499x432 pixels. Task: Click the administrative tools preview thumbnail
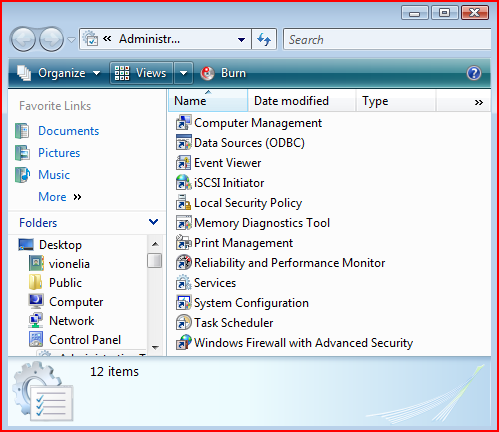[x=43, y=392]
